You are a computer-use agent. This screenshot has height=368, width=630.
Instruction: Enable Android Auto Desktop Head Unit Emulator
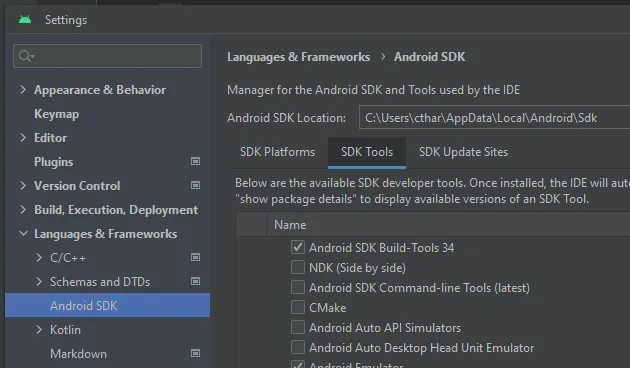[298, 347]
